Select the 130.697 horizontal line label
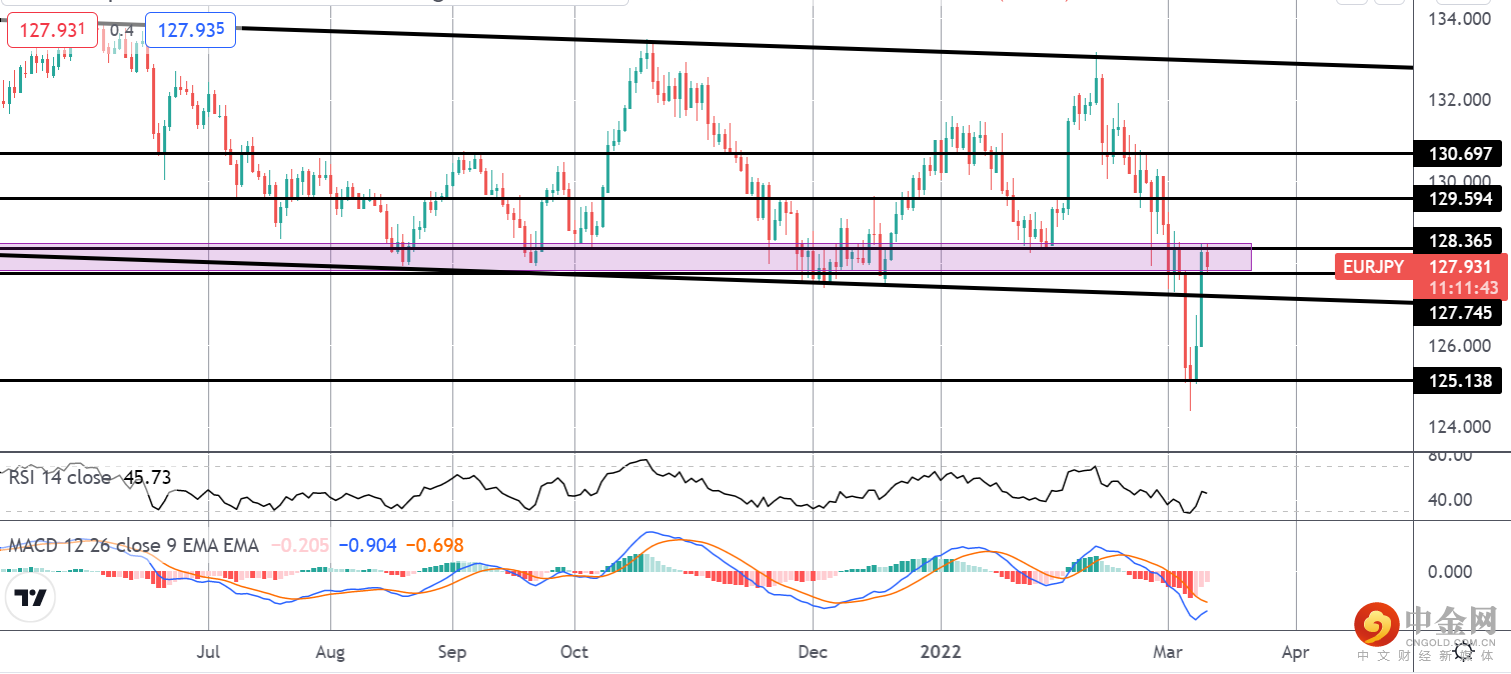 (x=1460, y=154)
